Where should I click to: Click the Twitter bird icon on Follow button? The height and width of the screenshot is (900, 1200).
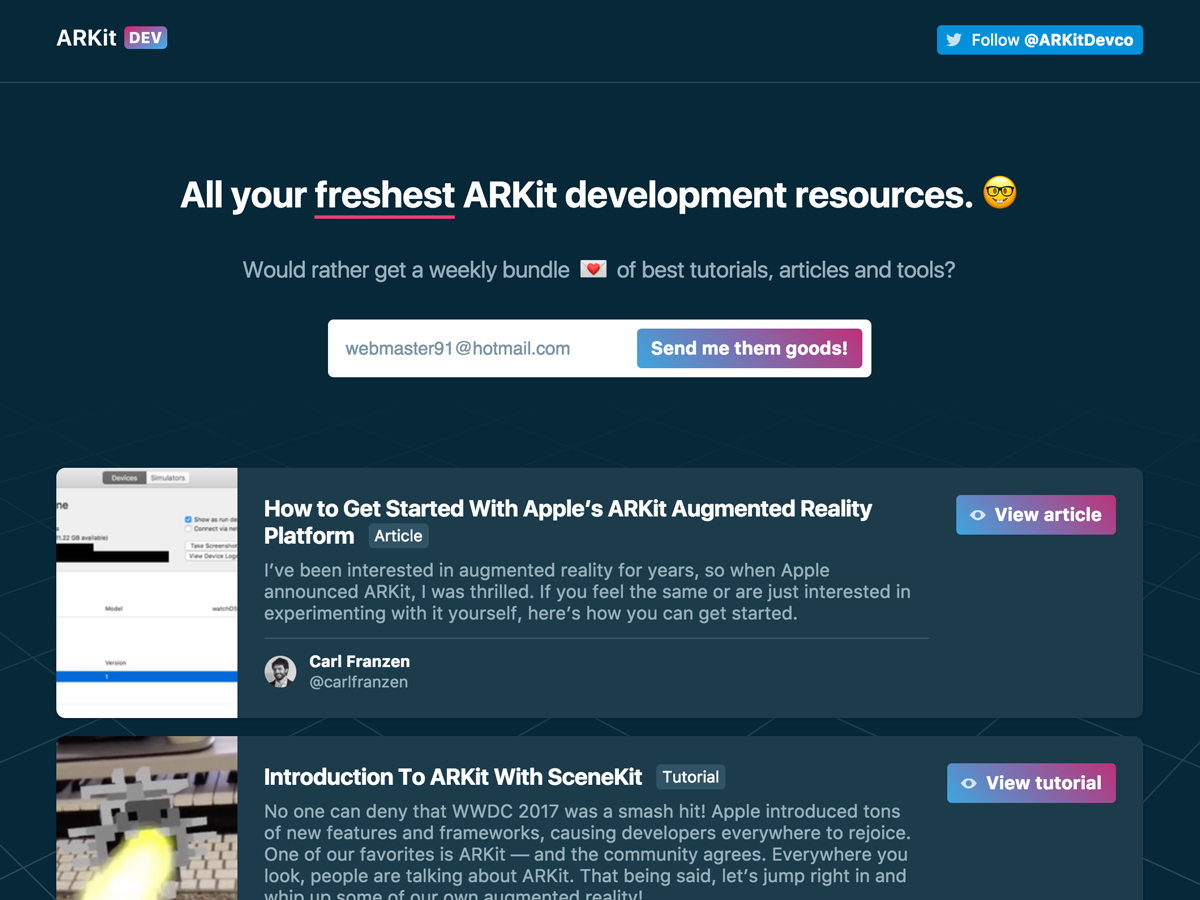(952, 40)
